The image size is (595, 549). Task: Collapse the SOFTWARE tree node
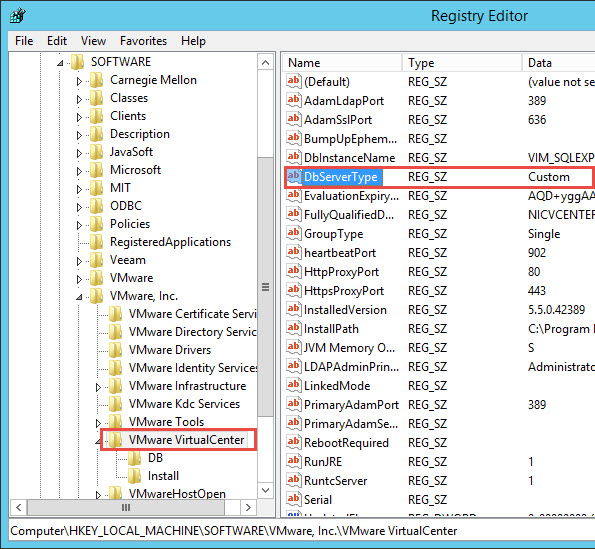[60, 63]
